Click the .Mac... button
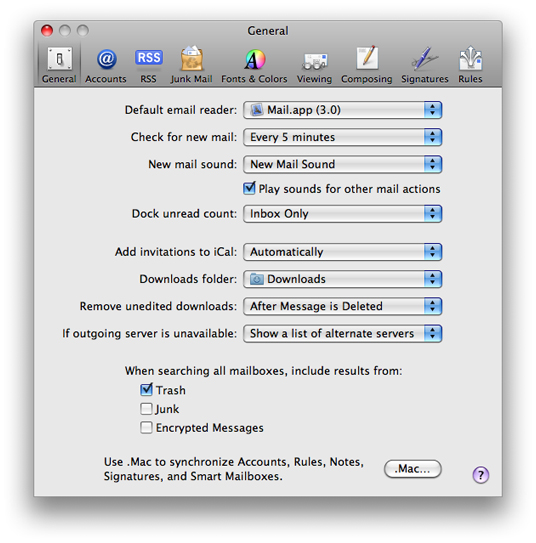The width and height of the screenshot is (536, 543). click(x=413, y=469)
